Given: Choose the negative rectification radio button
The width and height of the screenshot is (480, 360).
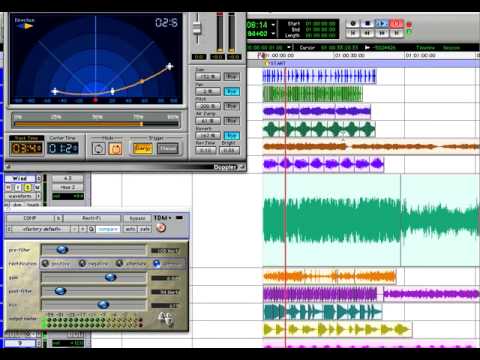Looking at the screenshot, I should [82, 264].
